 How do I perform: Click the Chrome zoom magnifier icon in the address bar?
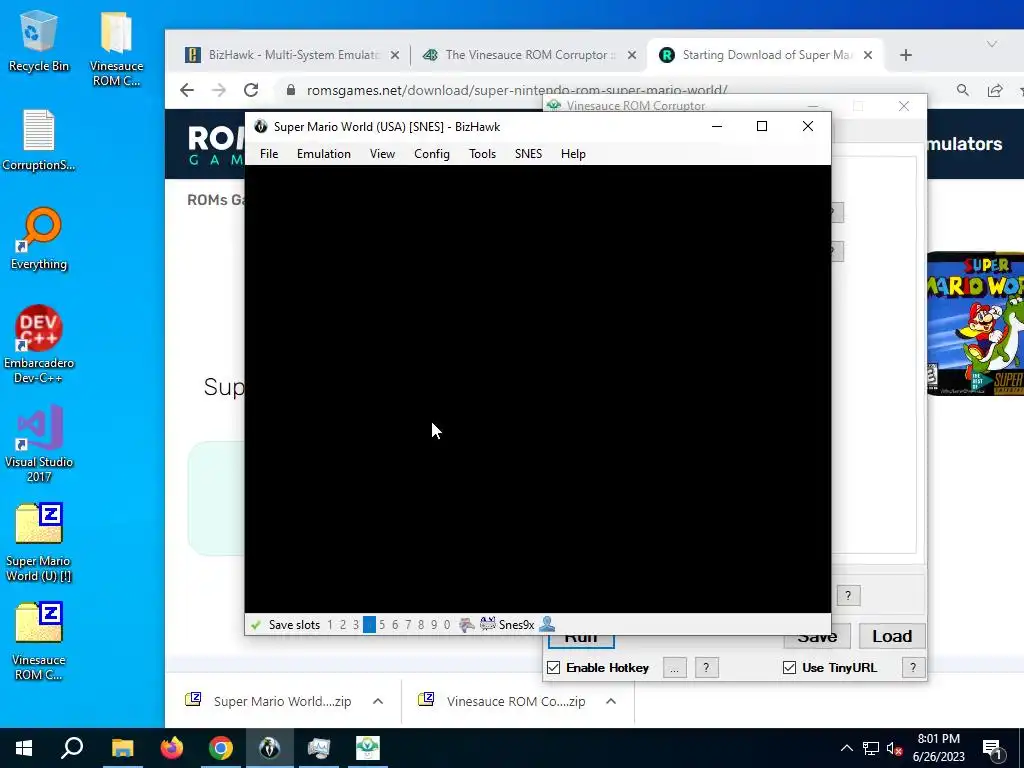[963, 90]
